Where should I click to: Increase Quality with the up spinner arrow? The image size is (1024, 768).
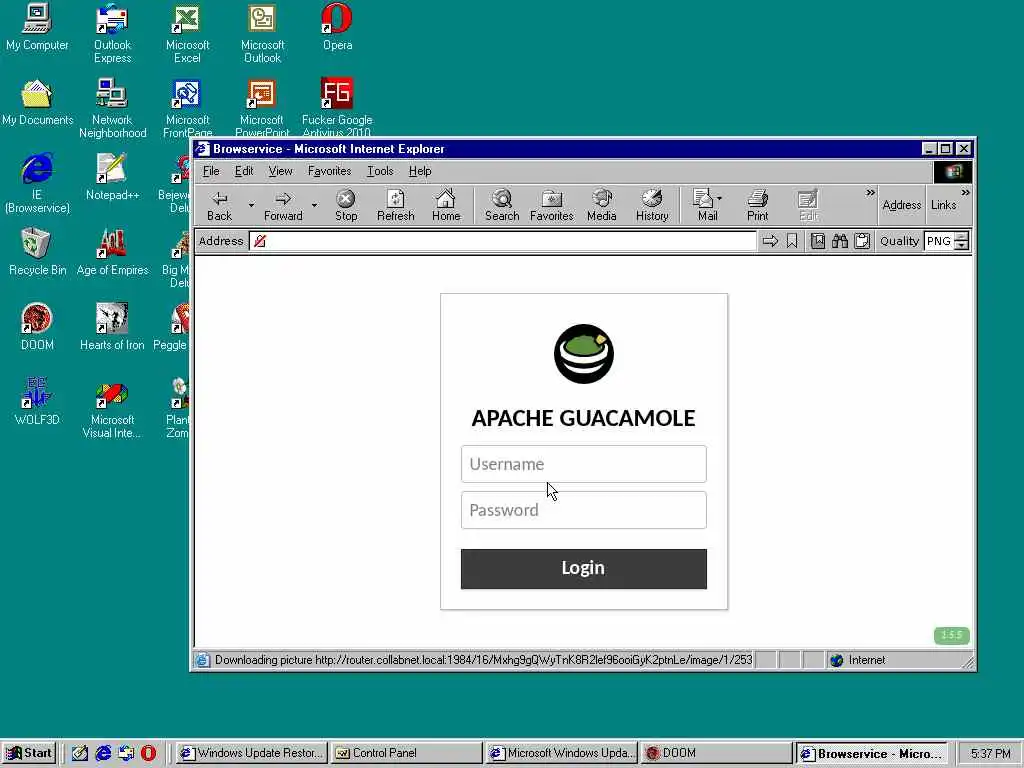961,236
